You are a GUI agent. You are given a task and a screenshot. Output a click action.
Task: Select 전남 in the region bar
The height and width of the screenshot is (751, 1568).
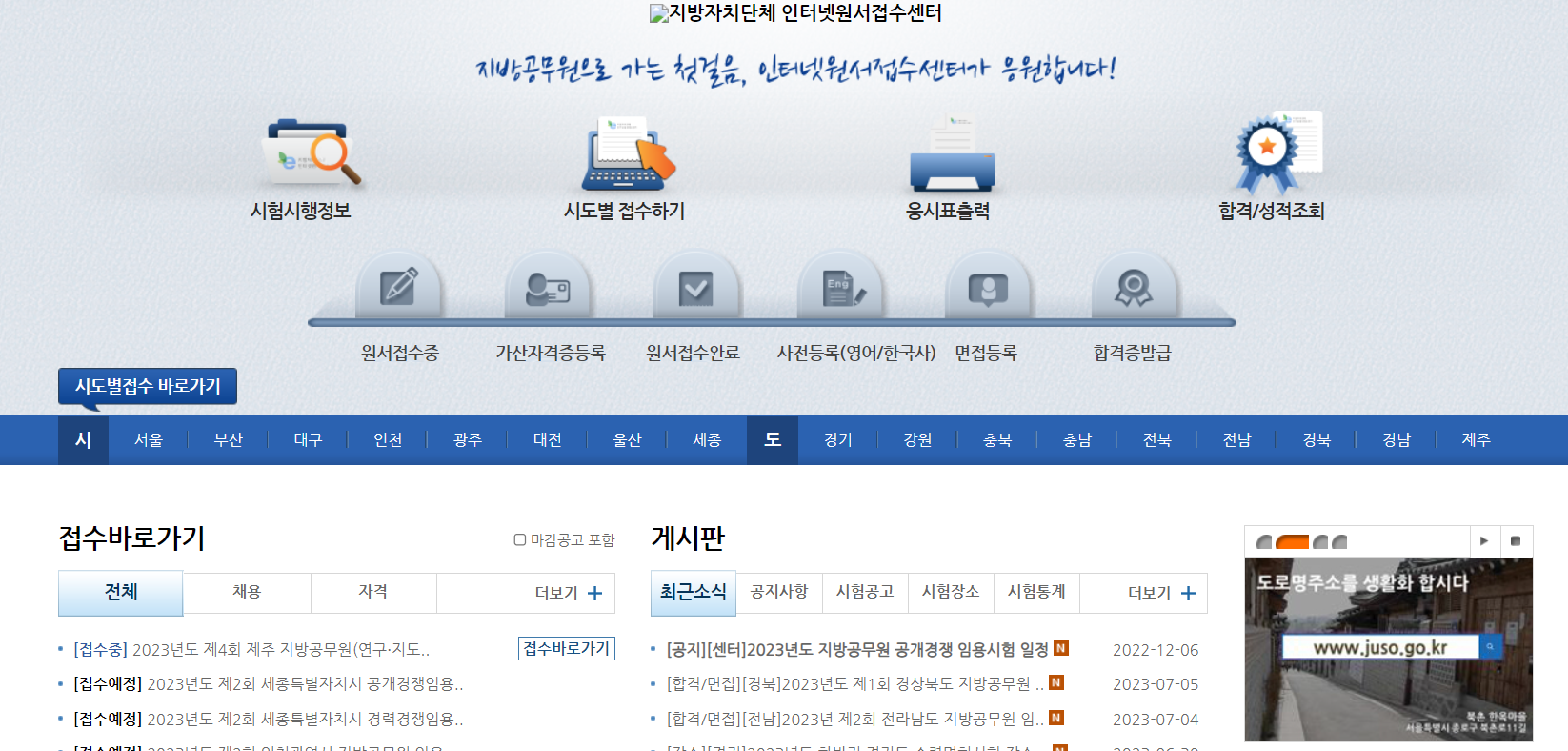1237,440
